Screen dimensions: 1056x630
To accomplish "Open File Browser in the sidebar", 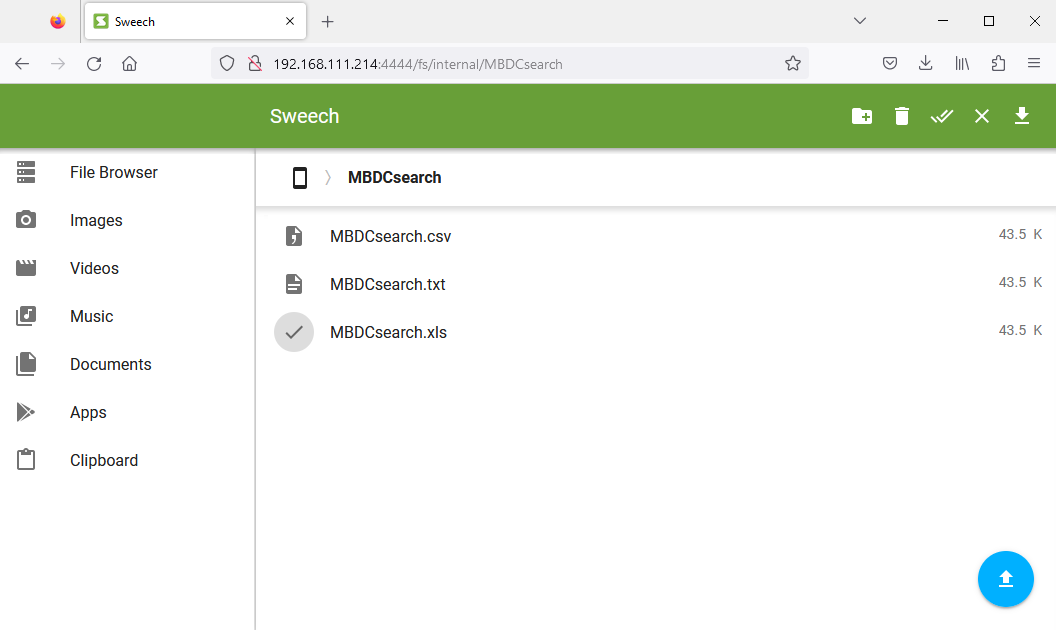I will tap(114, 172).
